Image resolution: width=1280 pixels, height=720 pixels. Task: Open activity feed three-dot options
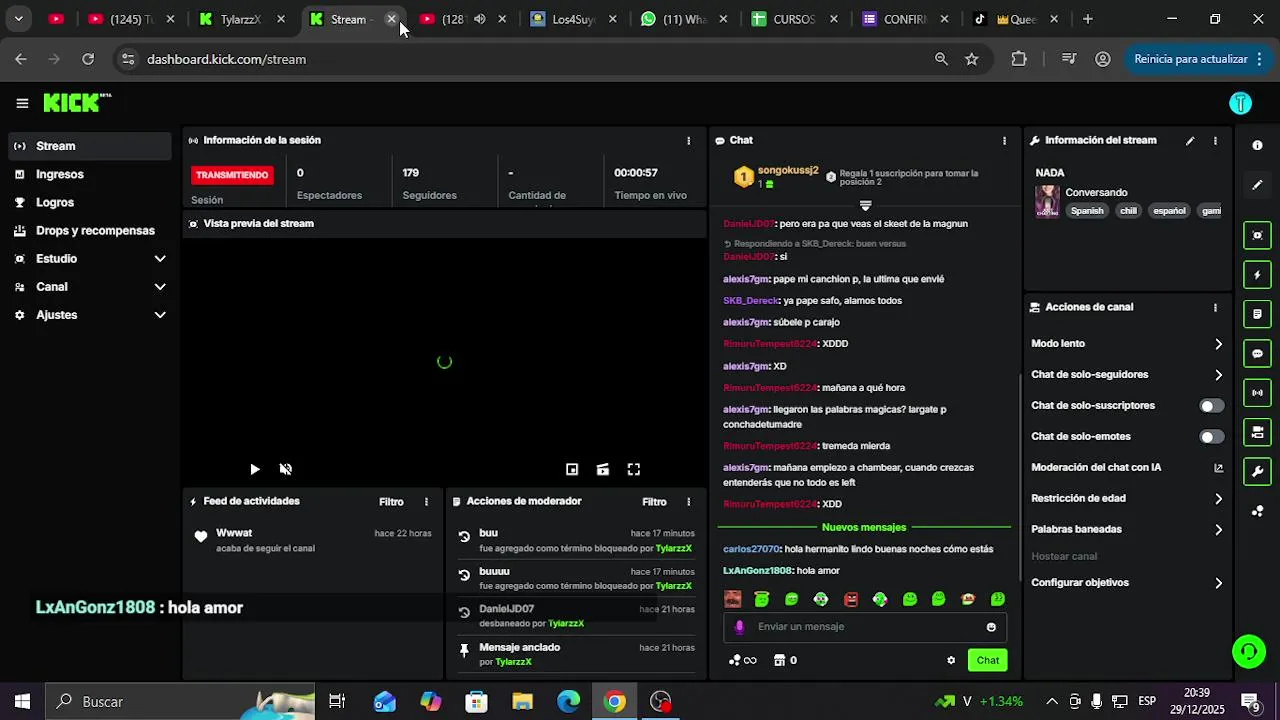[x=426, y=502]
